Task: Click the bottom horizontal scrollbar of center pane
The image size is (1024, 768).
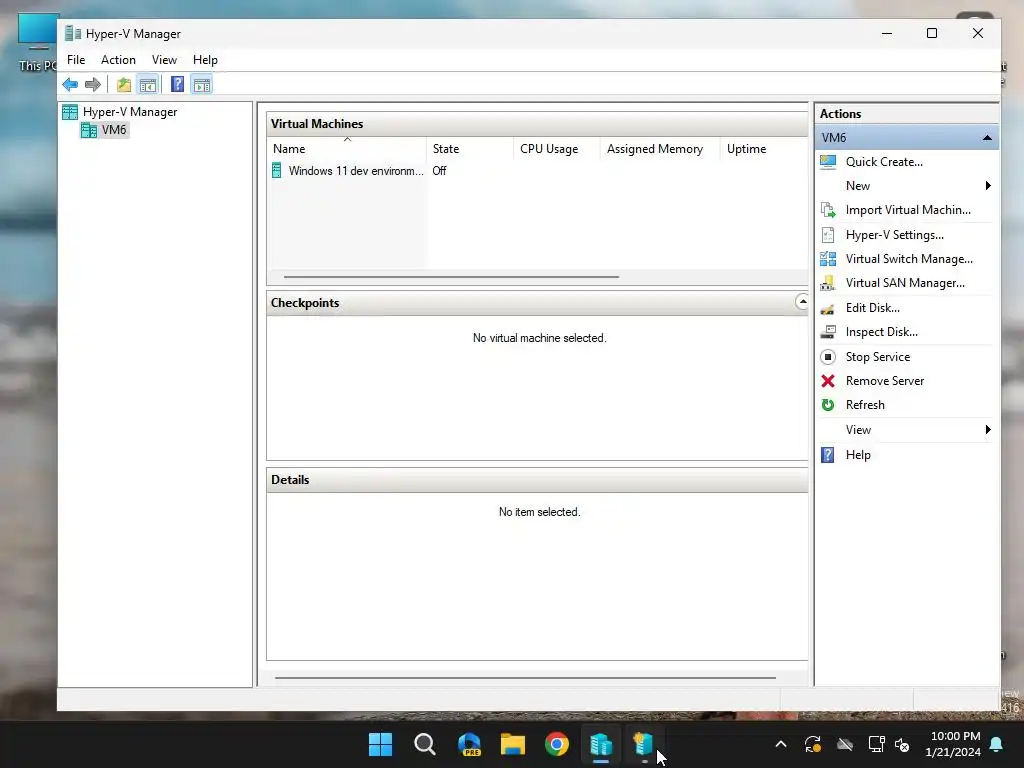Action: click(525, 678)
